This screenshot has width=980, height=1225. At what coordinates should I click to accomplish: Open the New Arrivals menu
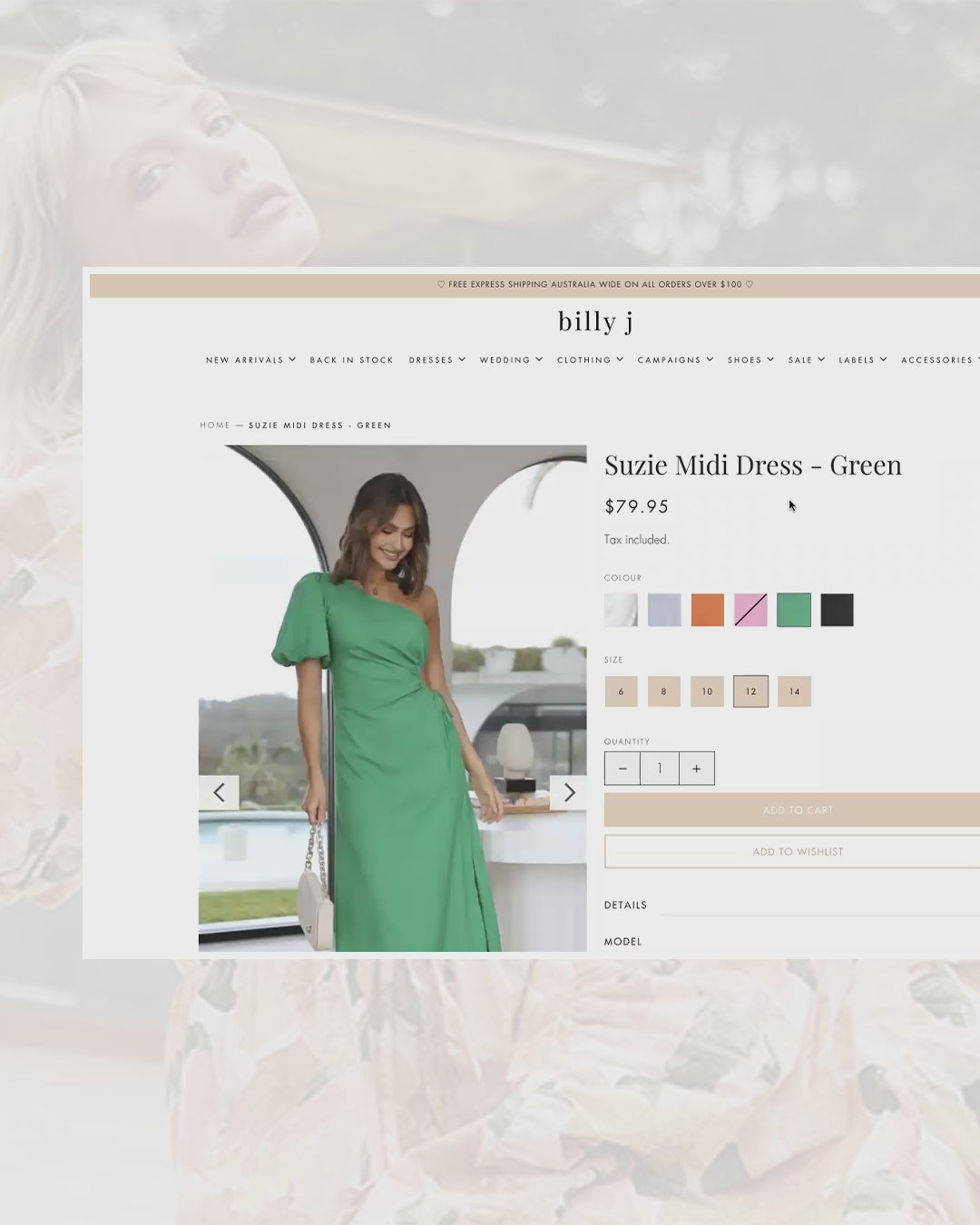tap(250, 360)
